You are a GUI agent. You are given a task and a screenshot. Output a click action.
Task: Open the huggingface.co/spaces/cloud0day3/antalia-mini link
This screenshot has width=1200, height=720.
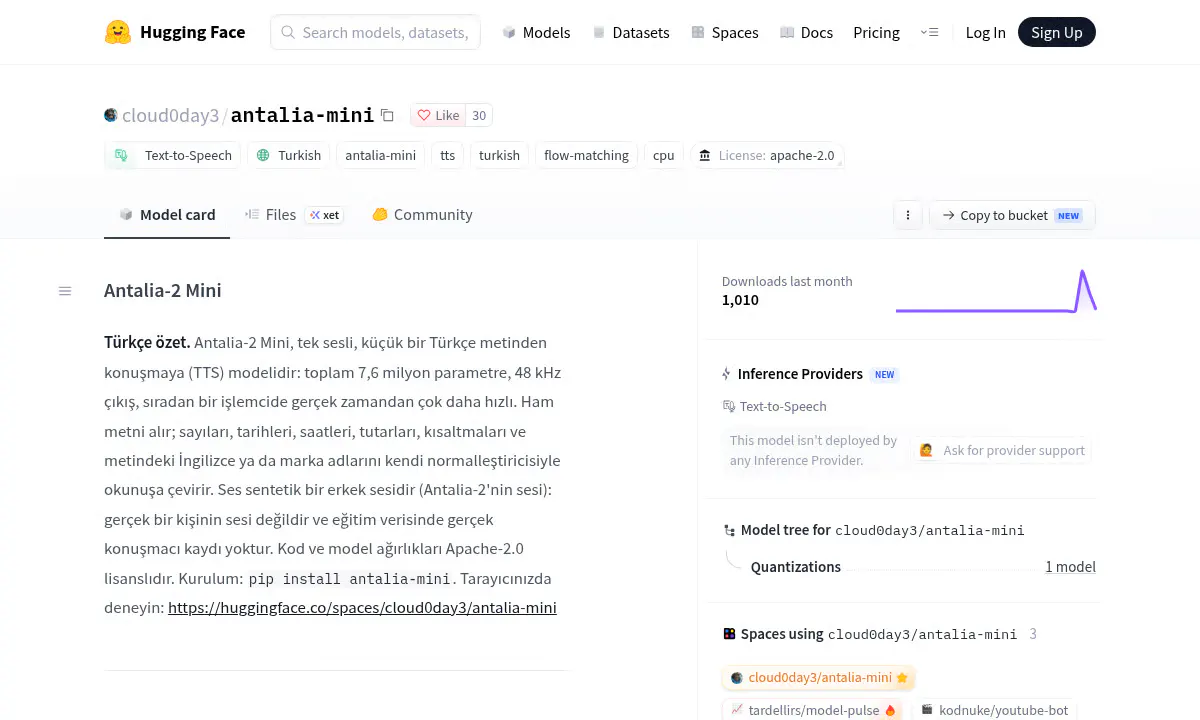tap(362, 607)
